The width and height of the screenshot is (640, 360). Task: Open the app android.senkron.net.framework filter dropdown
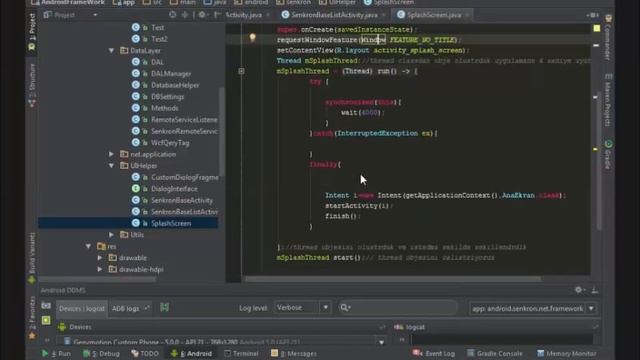(x=533, y=309)
